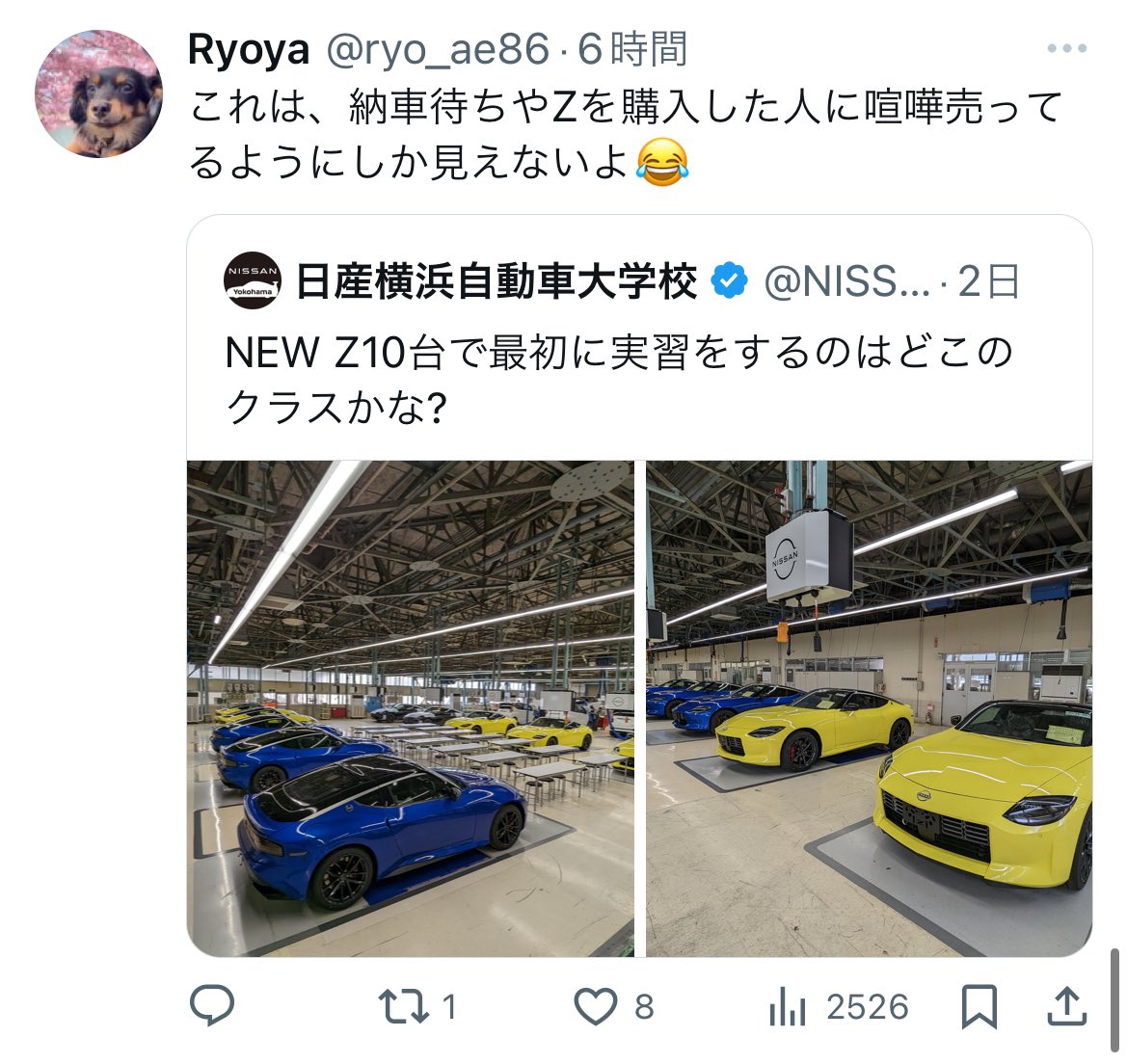Share tweet with upload arrow icon
This screenshot has height=1064, width=1127.
pos(1066,1005)
